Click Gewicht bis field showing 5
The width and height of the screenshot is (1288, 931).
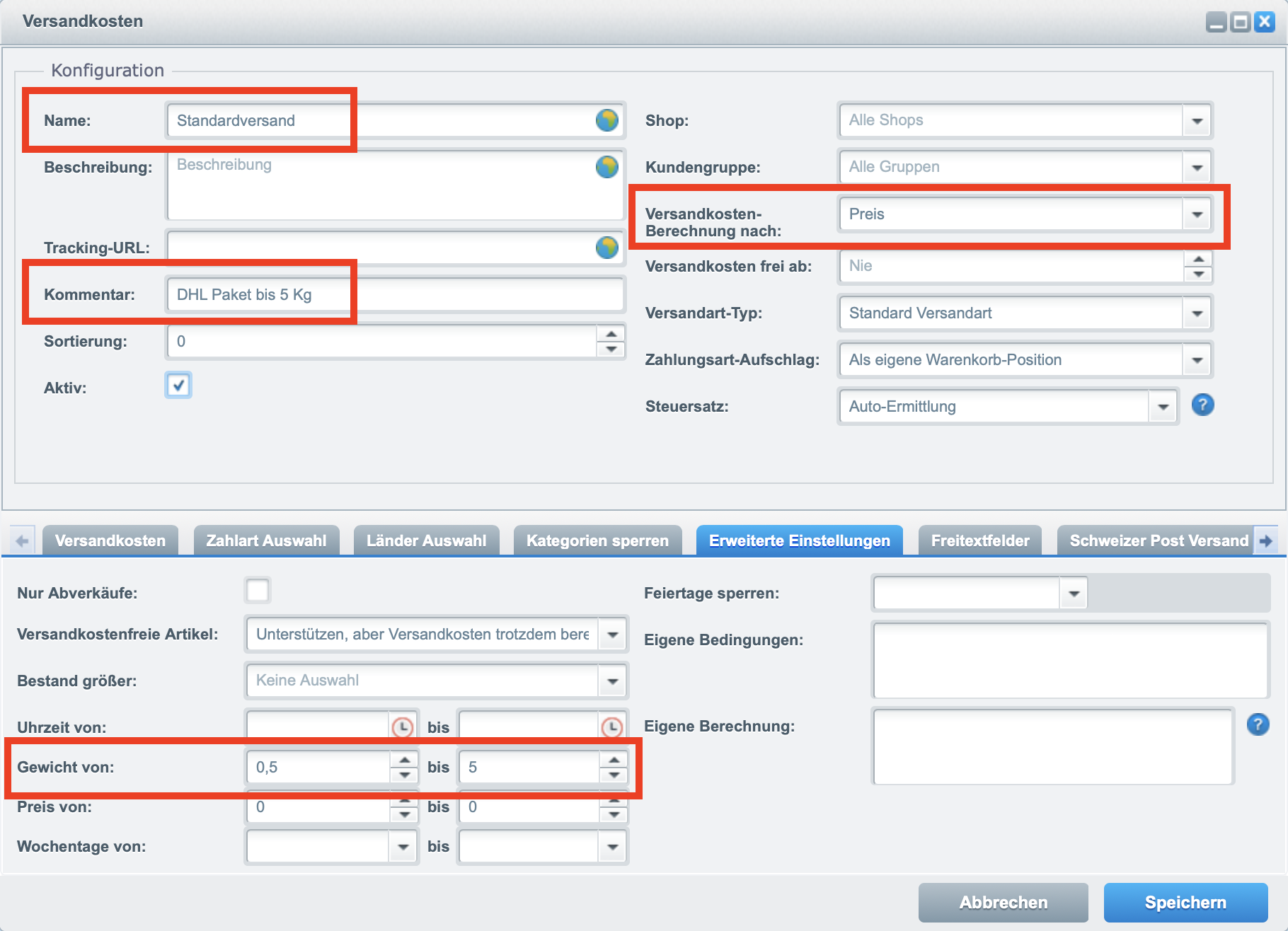[529, 767]
